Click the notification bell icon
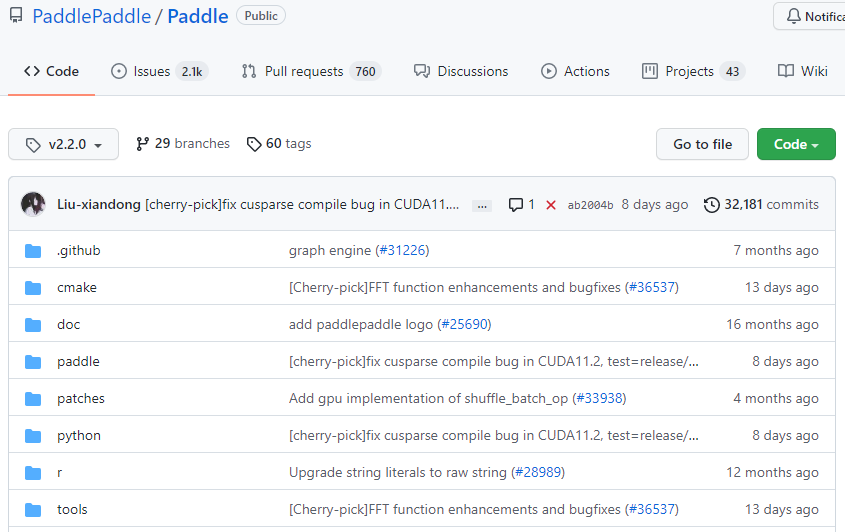Screen dimensions: 845x532 793,16
